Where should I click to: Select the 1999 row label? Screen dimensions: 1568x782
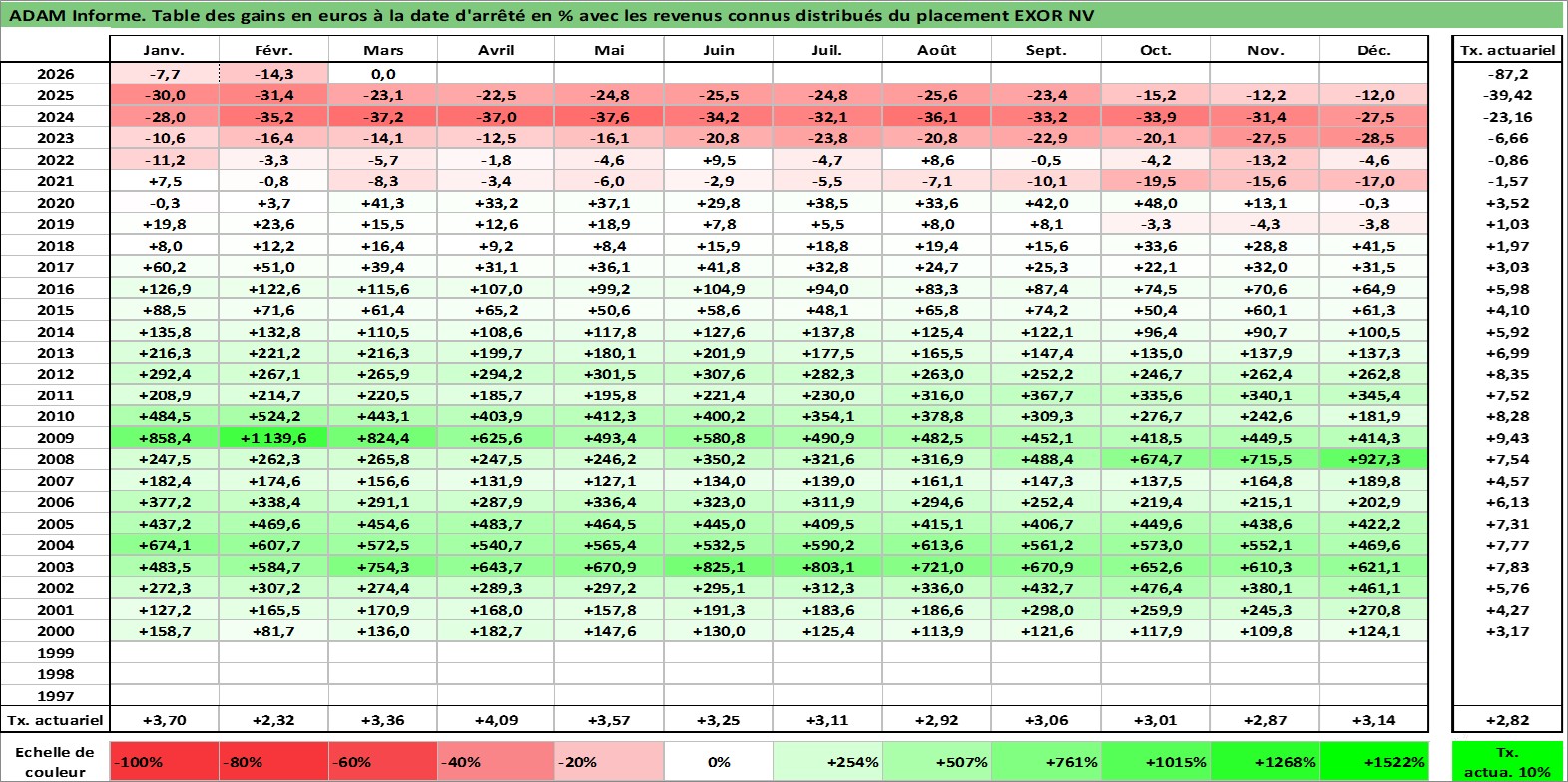[55, 653]
